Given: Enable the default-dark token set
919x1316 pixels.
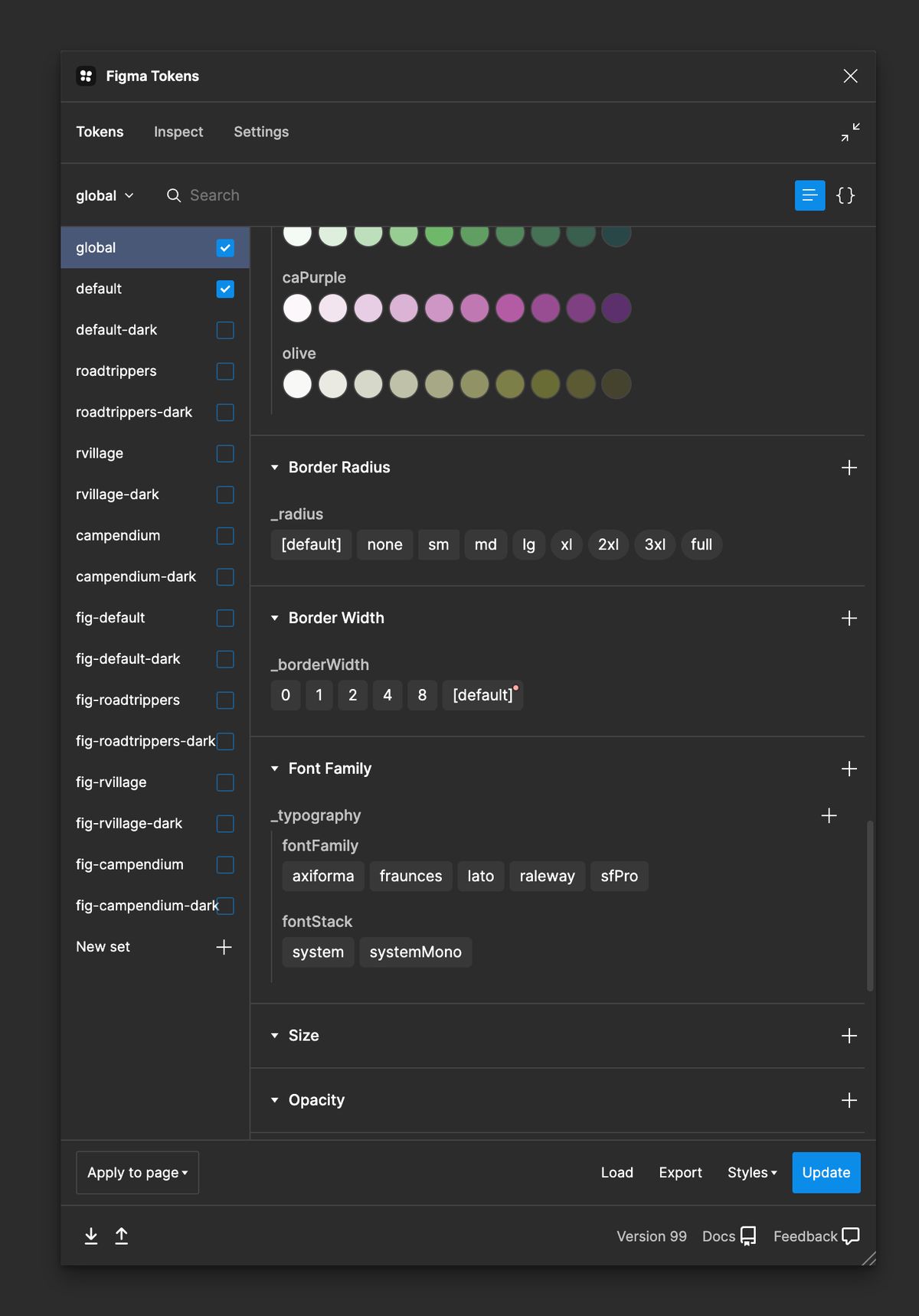Looking at the screenshot, I should [x=225, y=330].
